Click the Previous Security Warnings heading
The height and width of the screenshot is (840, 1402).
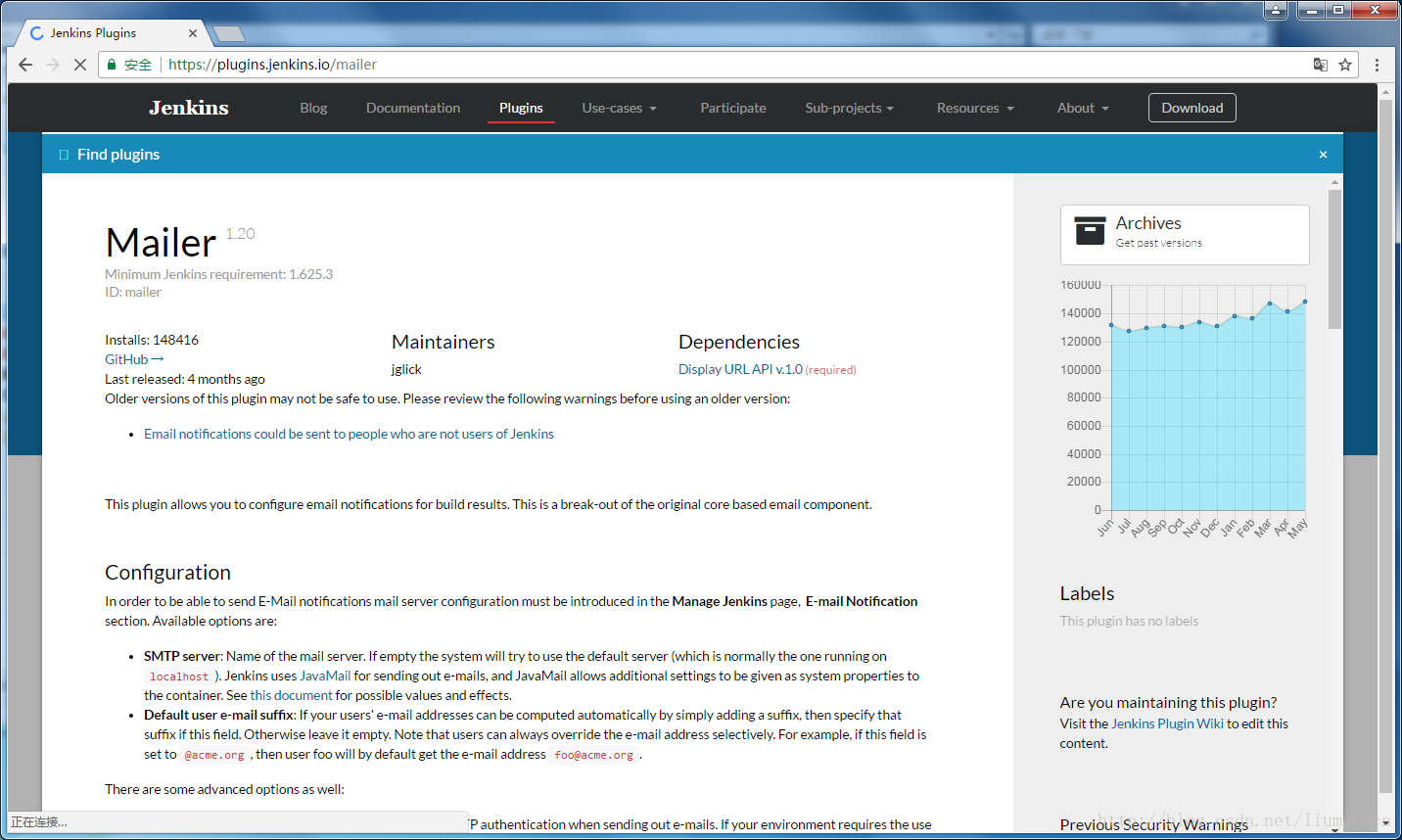pos(1154,824)
